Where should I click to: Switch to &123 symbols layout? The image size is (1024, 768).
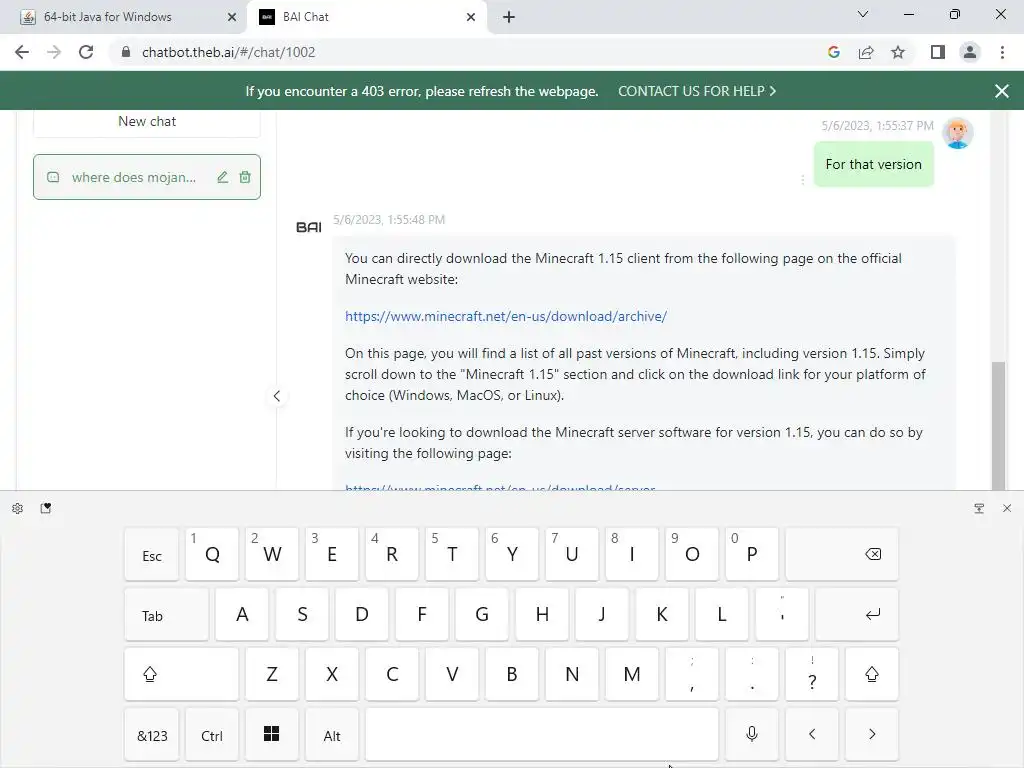pos(152,734)
